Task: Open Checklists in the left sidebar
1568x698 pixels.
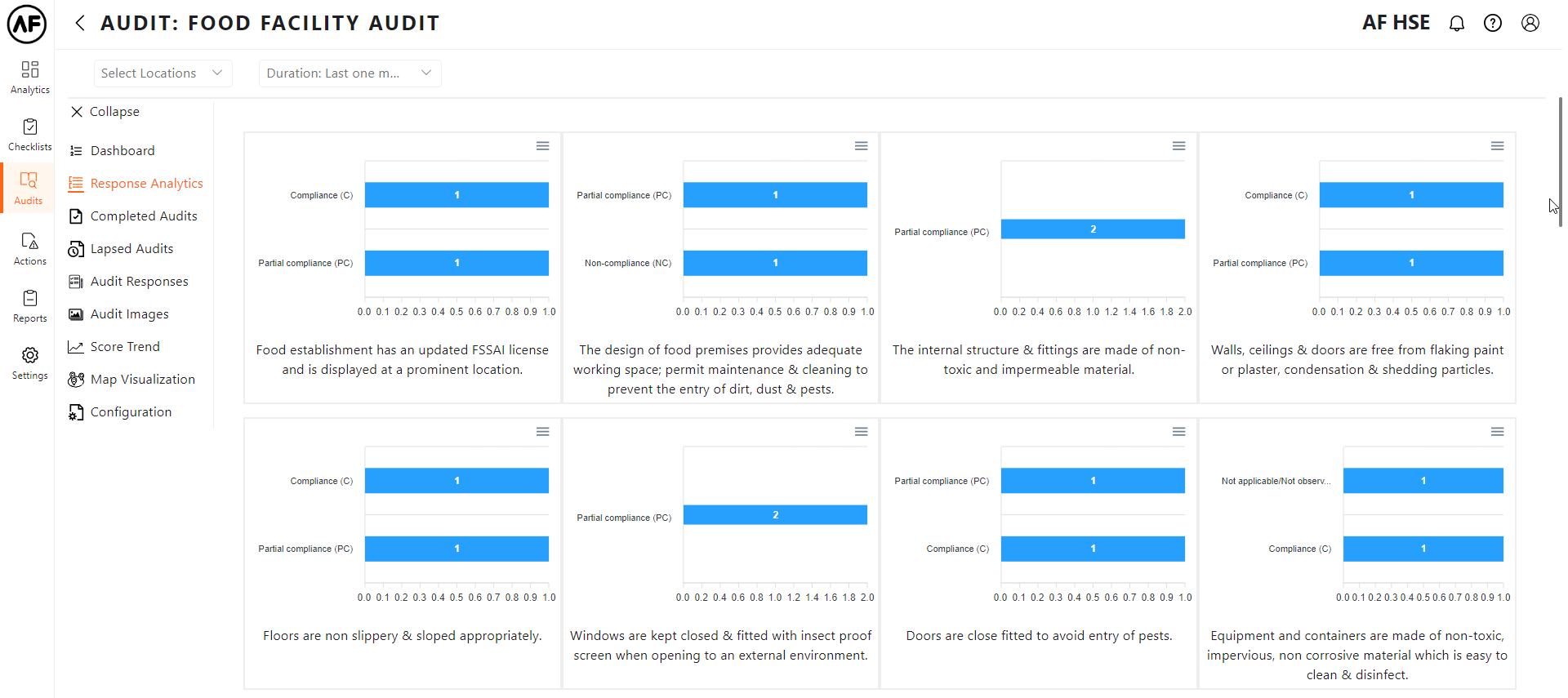Action: (30, 134)
